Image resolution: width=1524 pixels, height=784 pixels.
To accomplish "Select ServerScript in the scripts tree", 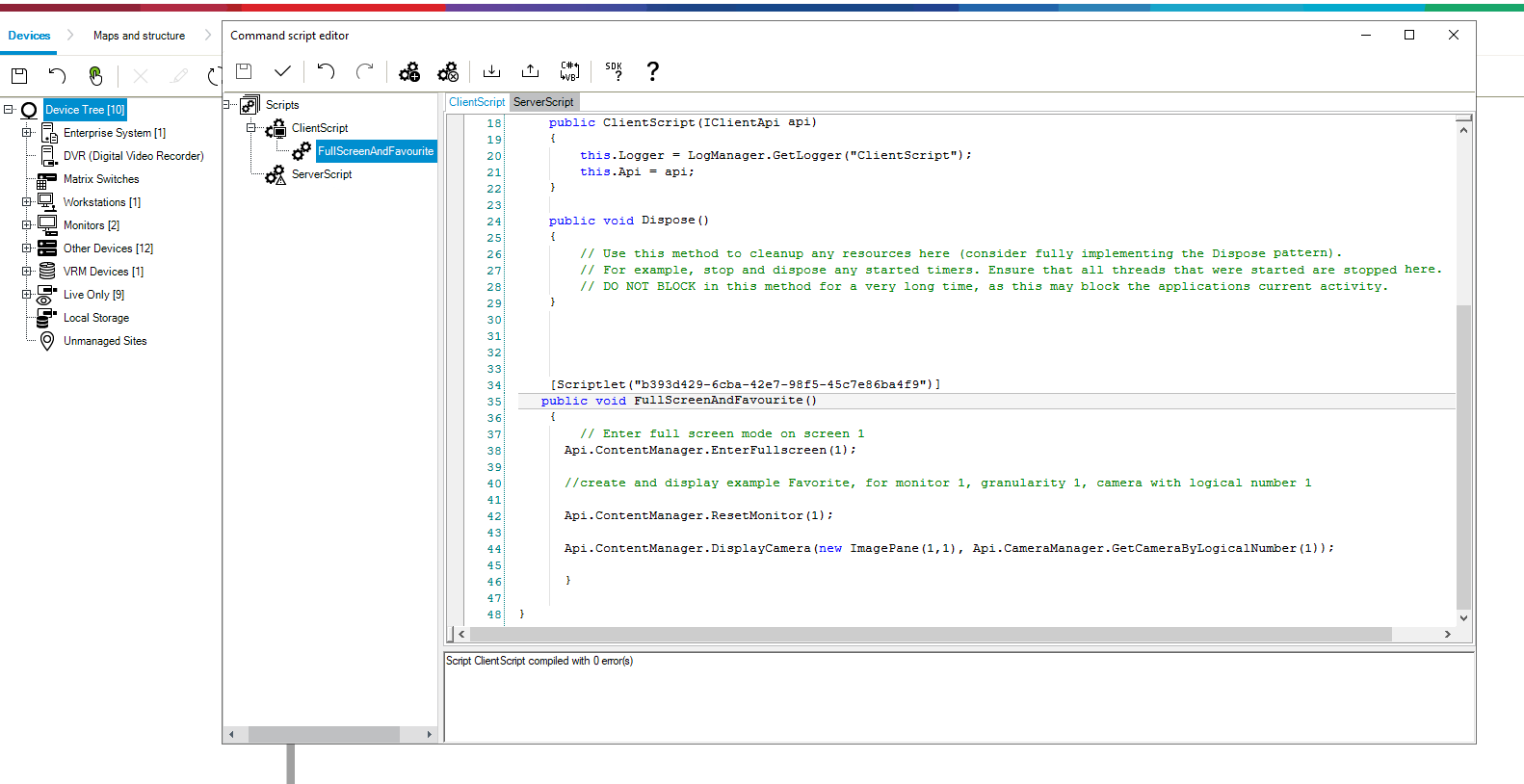I will [322, 174].
